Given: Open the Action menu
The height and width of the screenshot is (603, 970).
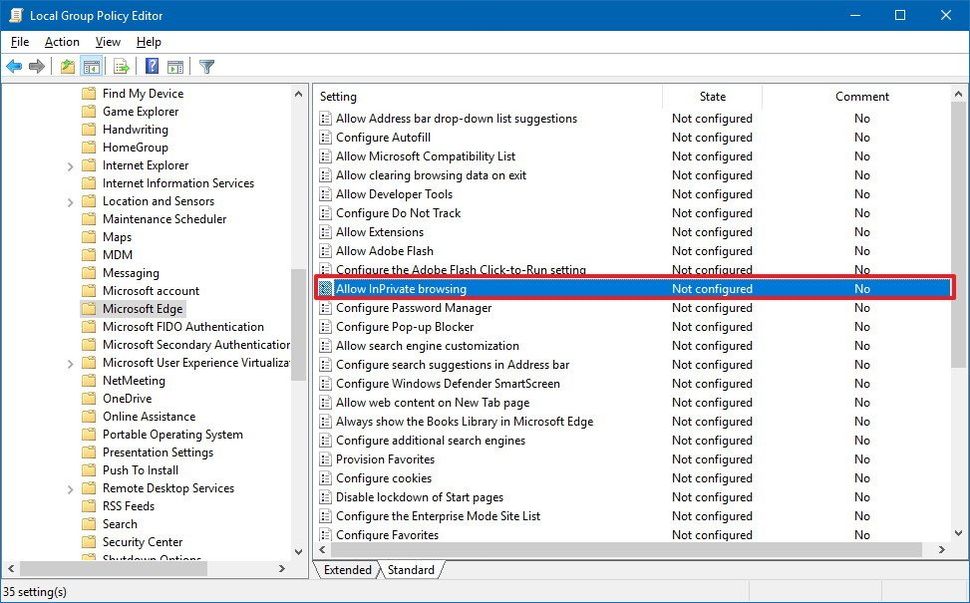Looking at the screenshot, I should [61, 41].
